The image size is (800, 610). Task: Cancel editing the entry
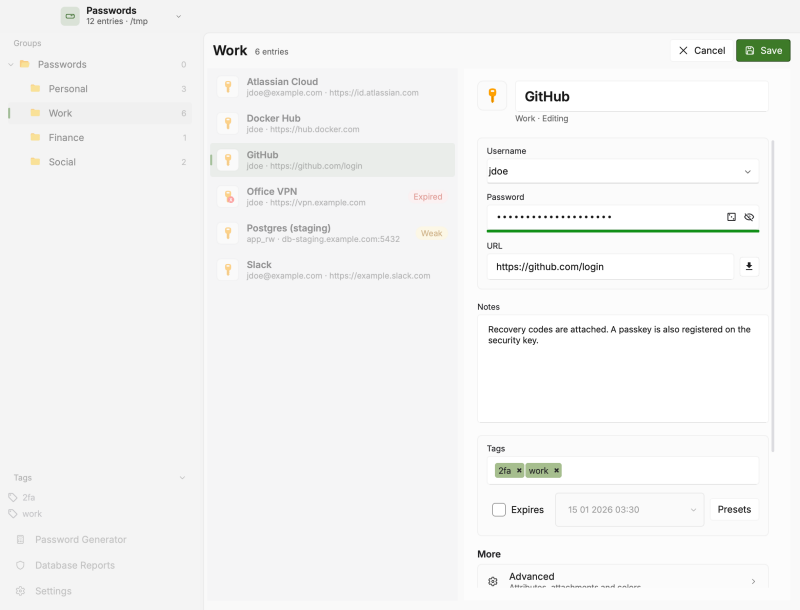(x=702, y=50)
